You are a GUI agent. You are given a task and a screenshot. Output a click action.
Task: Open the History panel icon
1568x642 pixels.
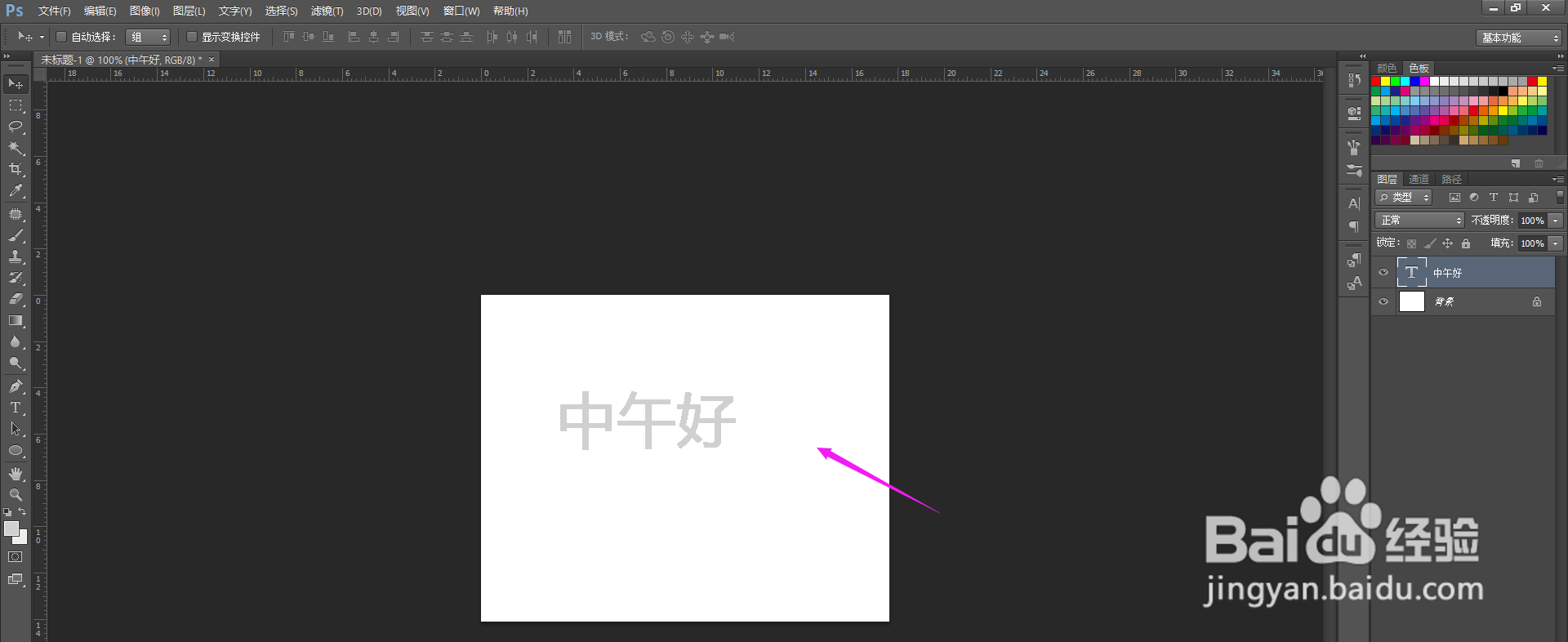tap(1354, 80)
